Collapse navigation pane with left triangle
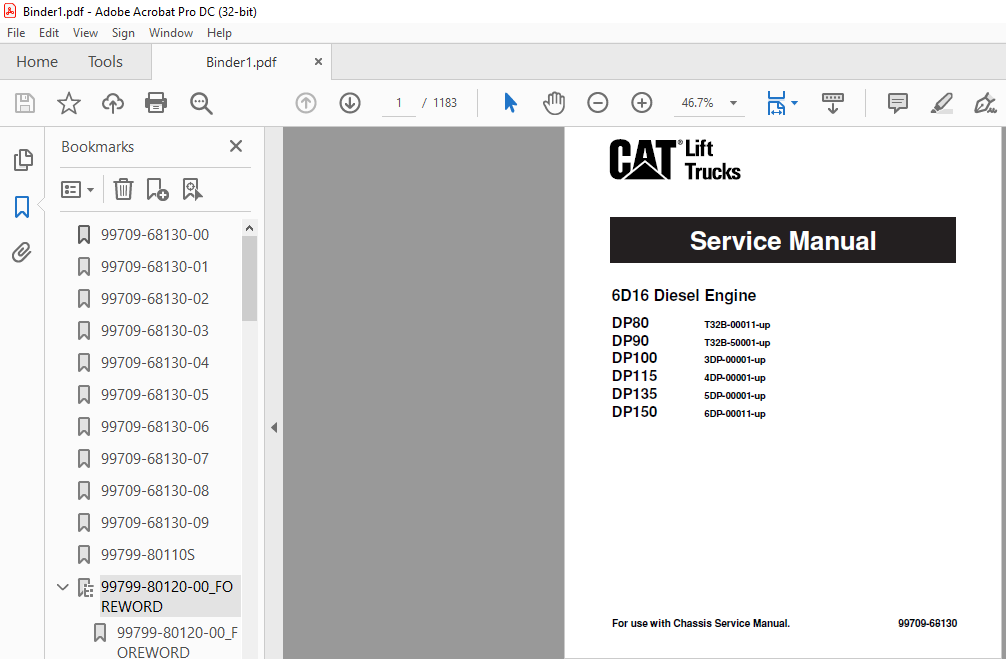Image resolution: width=1006 pixels, height=659 pixels. (274, 427)
